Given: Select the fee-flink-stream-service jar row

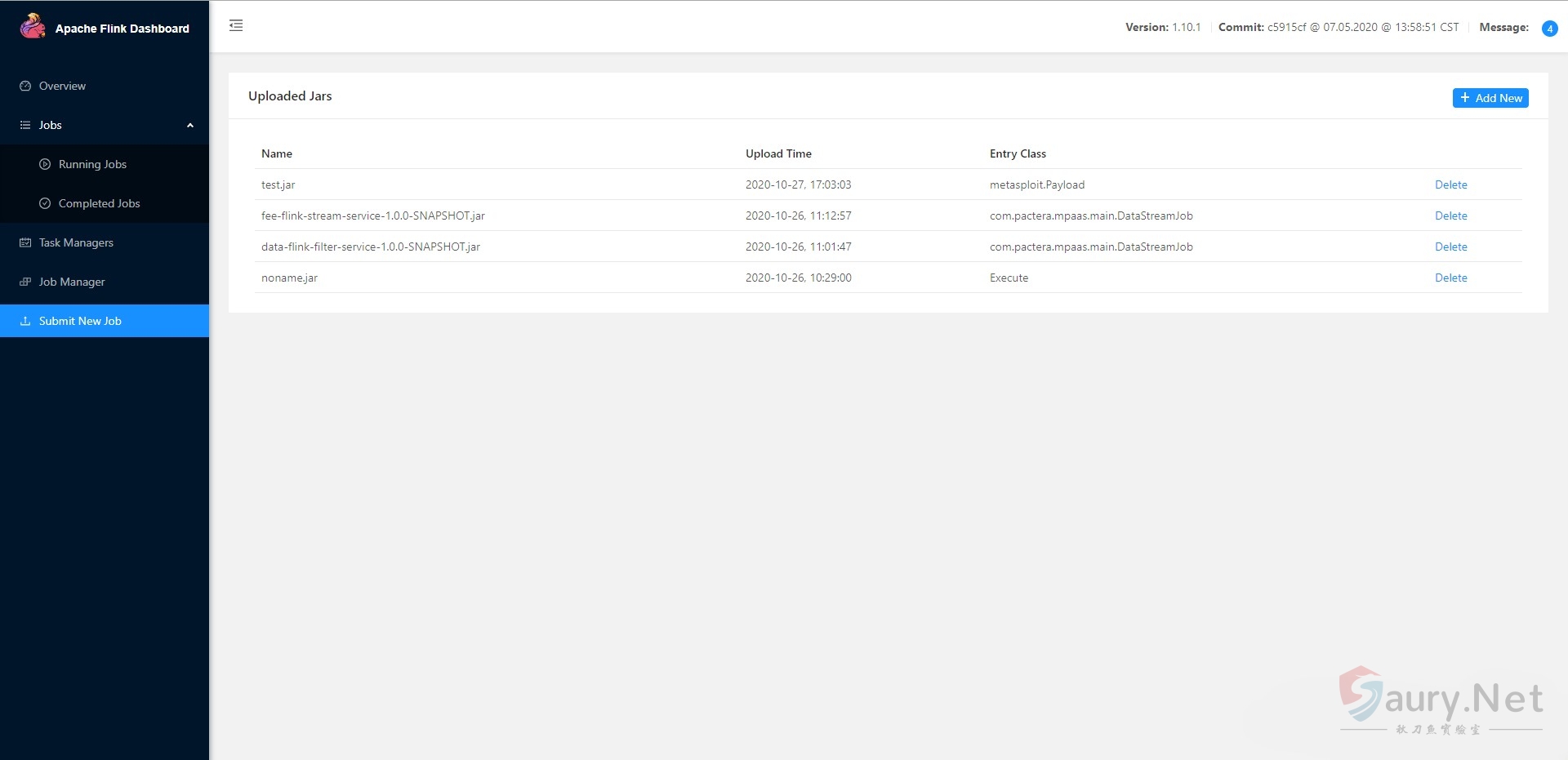Looking at the screenshot, I should (x=372, y=216).
